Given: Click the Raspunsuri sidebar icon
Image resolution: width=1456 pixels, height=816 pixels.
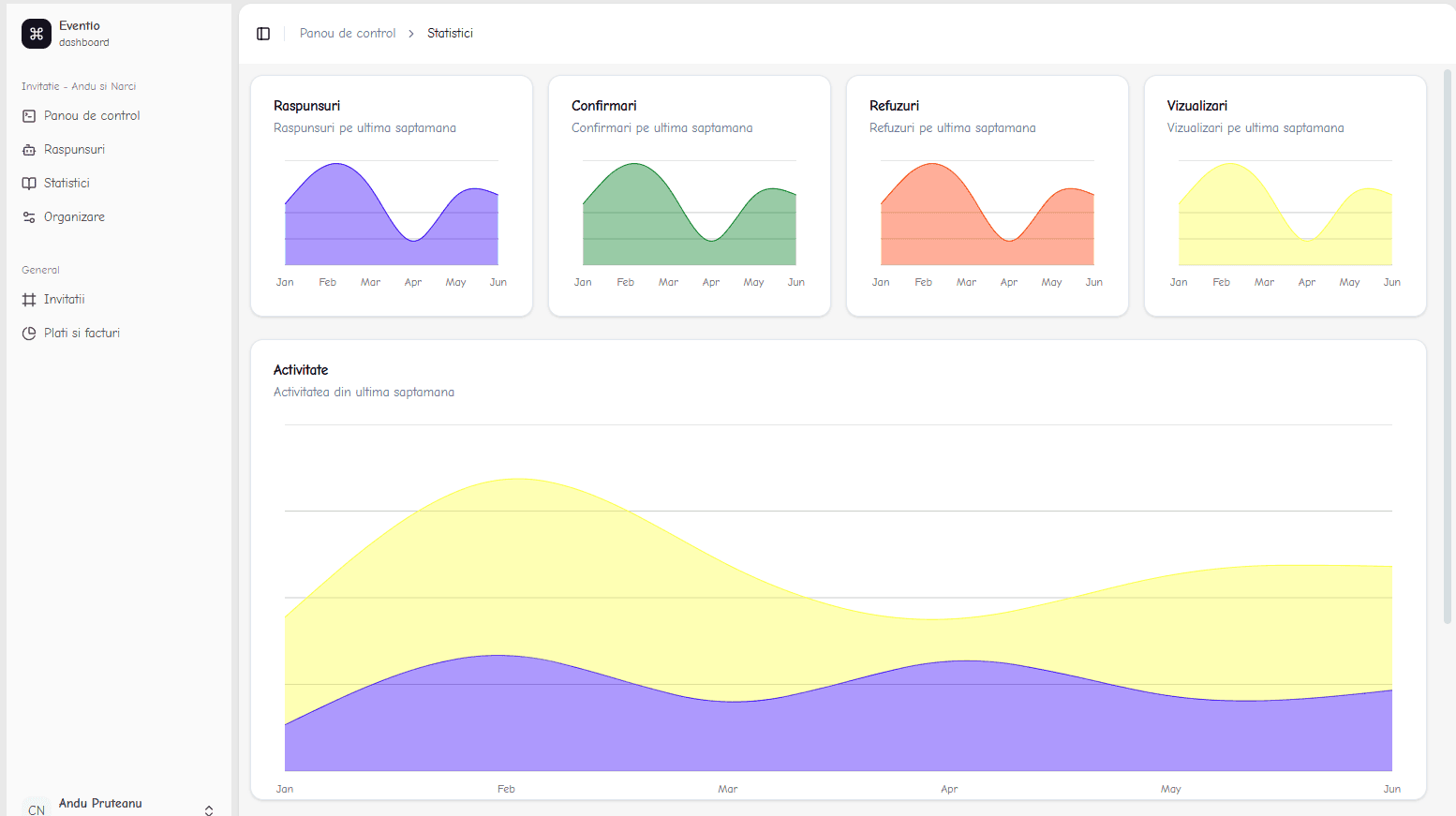Looking at the screenshot, I should 29,150.
